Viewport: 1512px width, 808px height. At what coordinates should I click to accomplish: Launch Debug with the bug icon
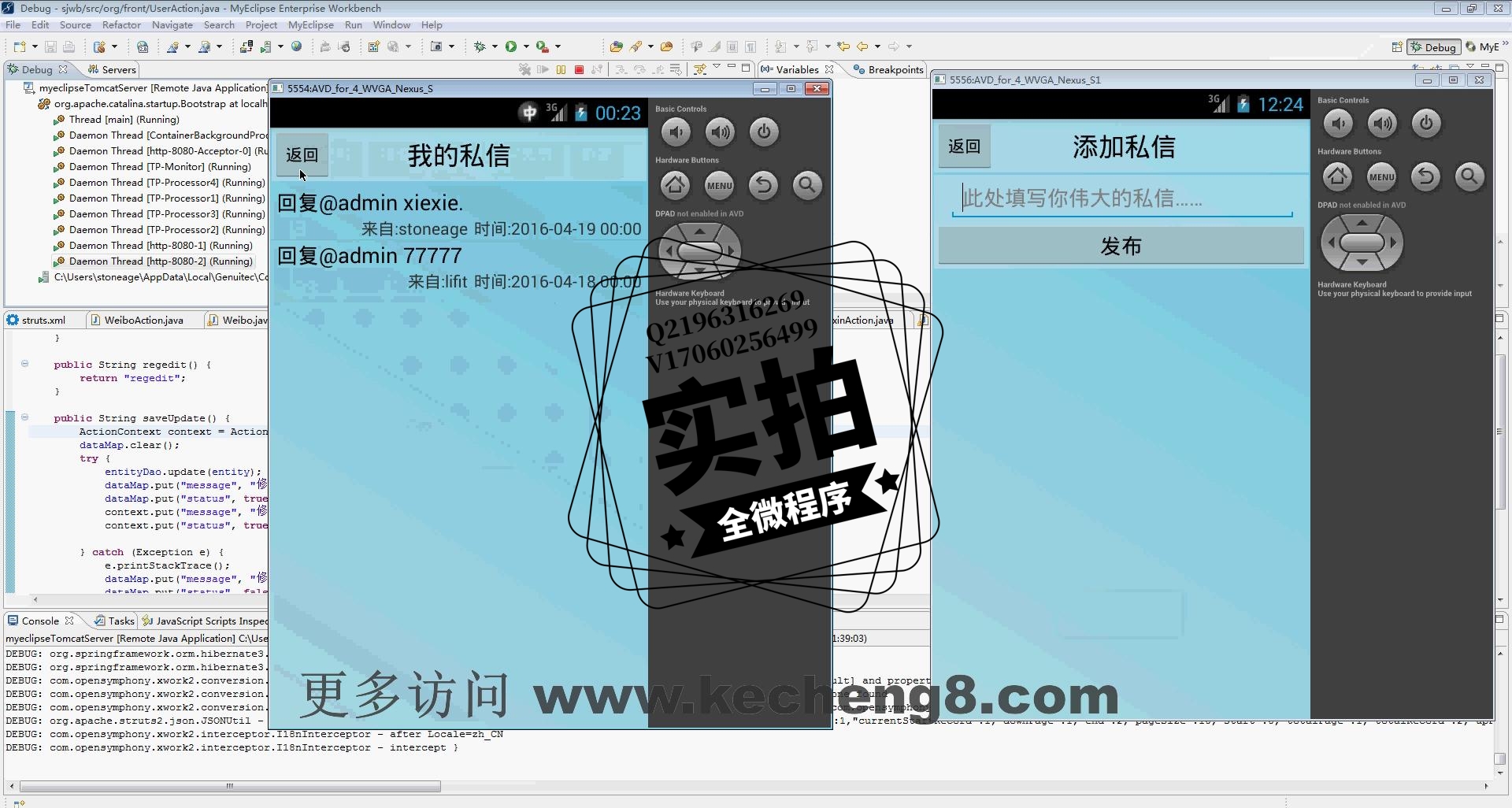480,46
